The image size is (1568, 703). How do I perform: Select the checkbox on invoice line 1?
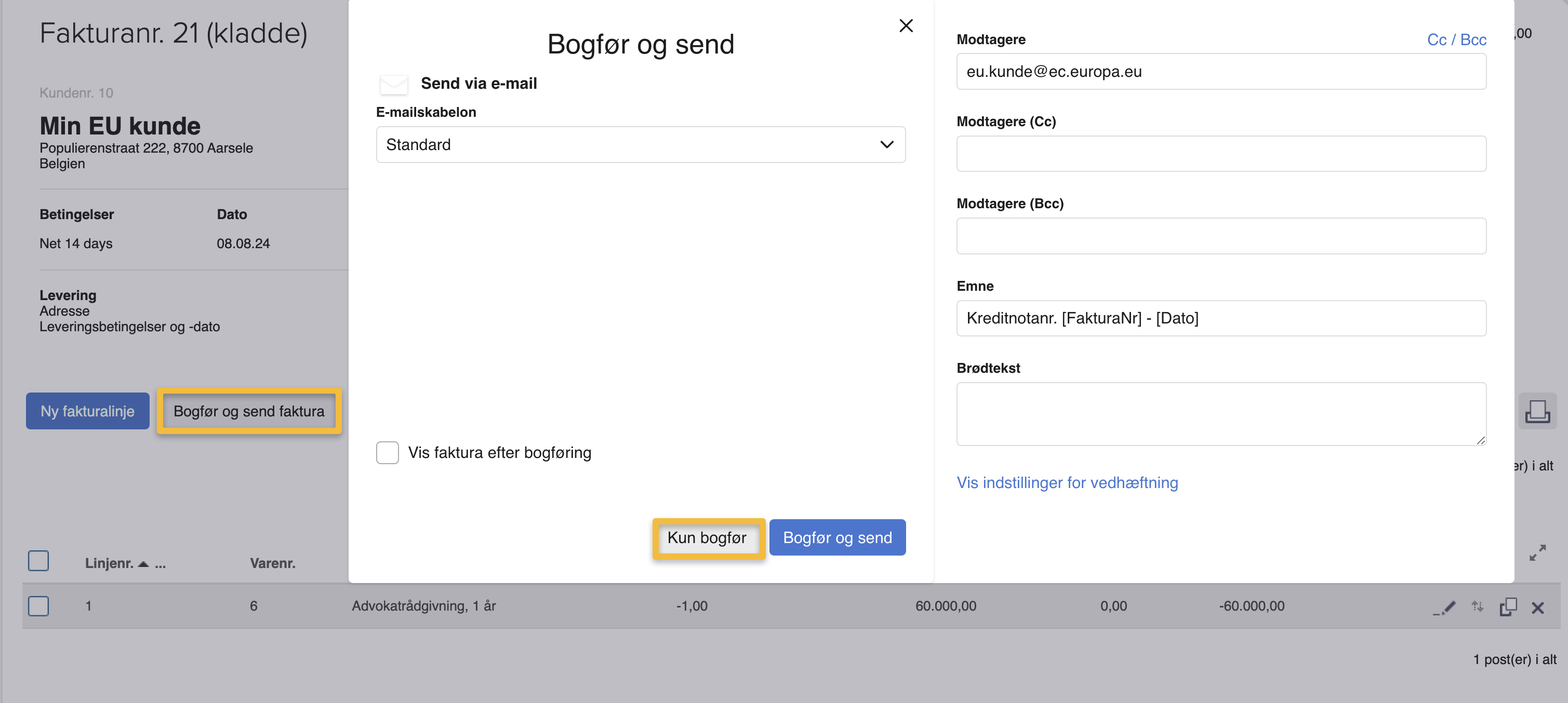point(38,606)
